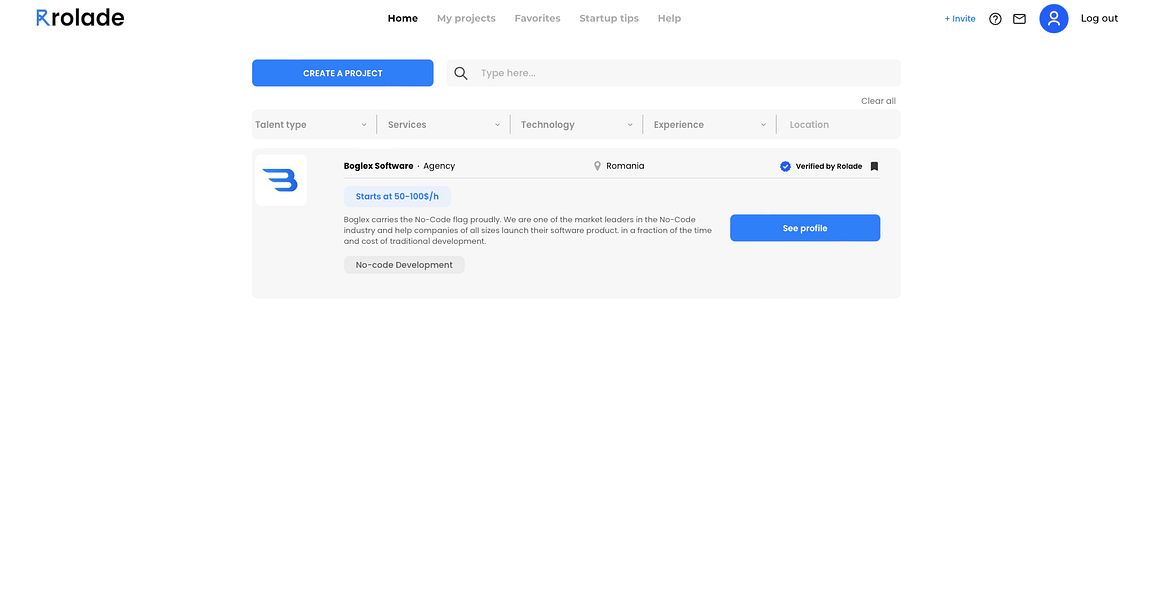
Task: Open the Help menu item
Action: click(x=669, y=18)
